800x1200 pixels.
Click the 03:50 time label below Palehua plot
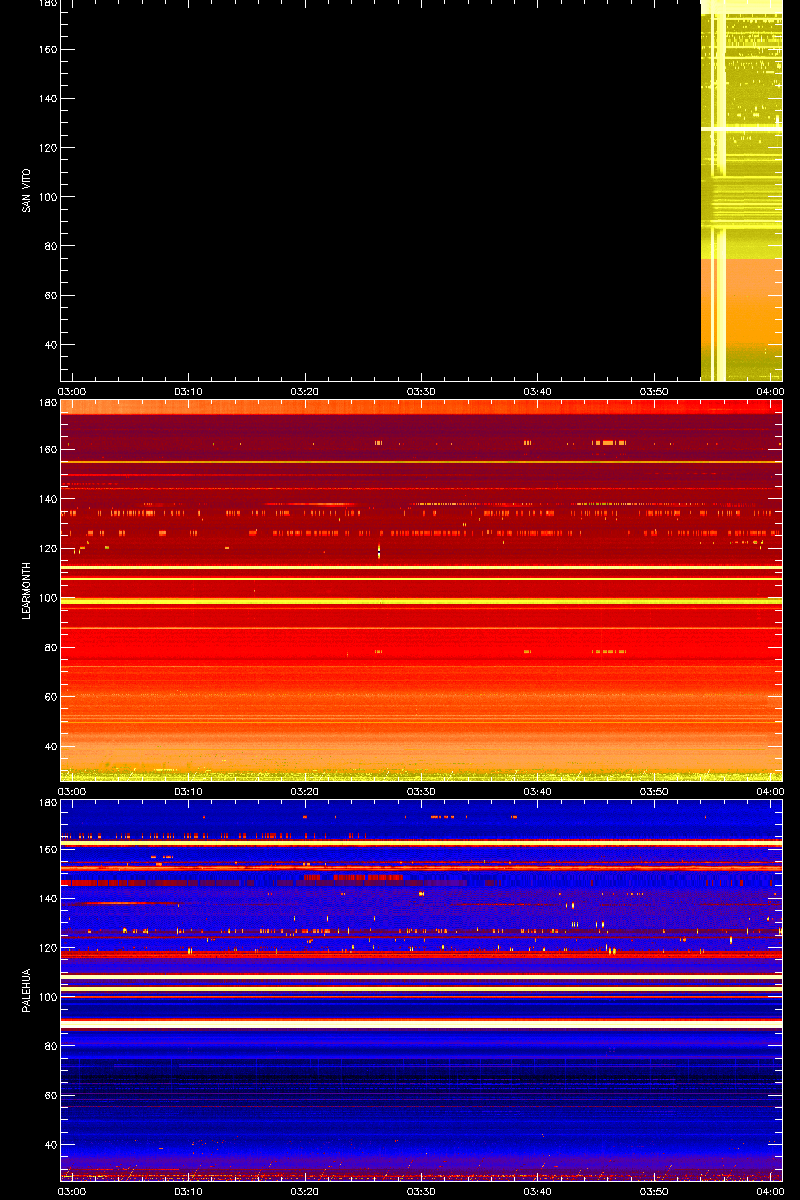pyautogui.click(x=654, y=1192)
